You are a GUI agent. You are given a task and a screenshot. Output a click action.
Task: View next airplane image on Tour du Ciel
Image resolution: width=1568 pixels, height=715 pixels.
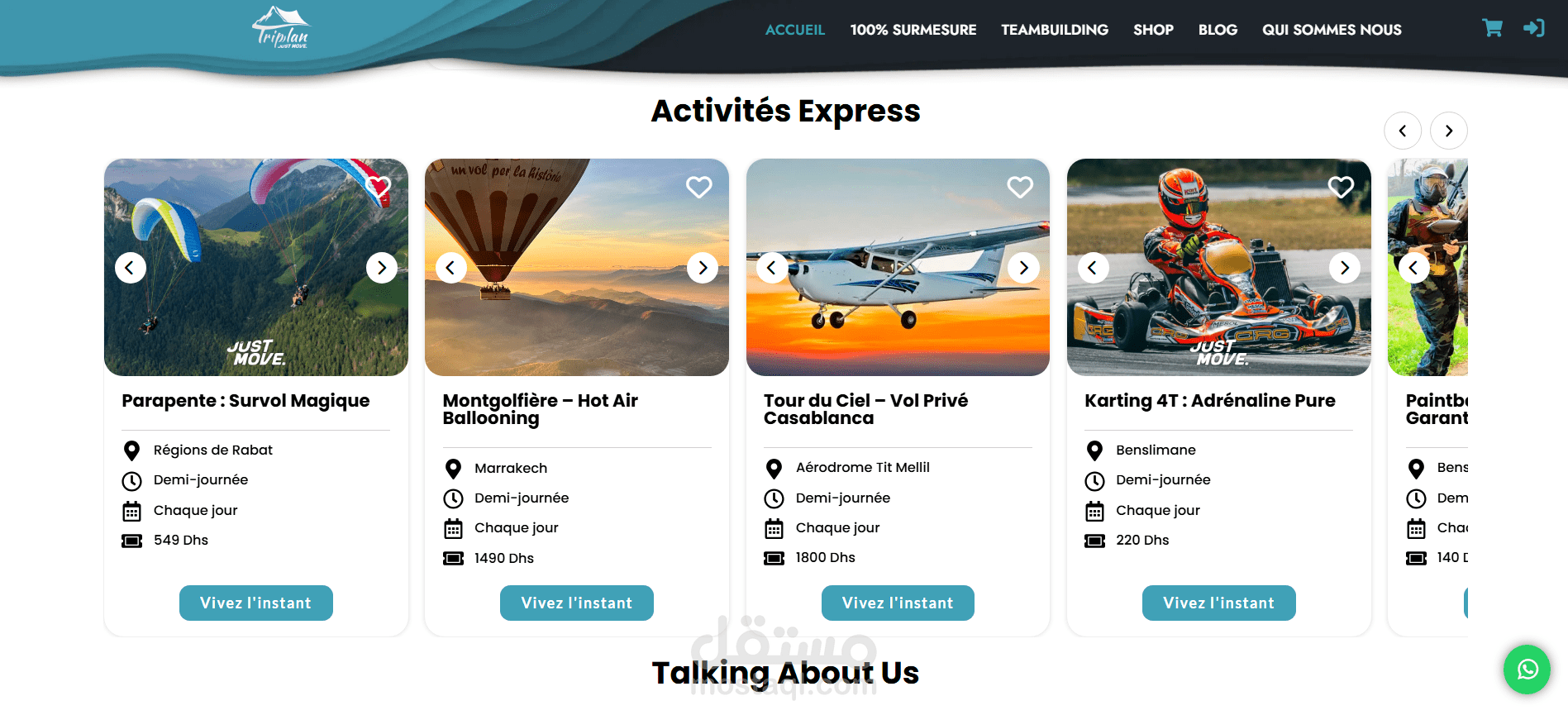click(1023, 268)
